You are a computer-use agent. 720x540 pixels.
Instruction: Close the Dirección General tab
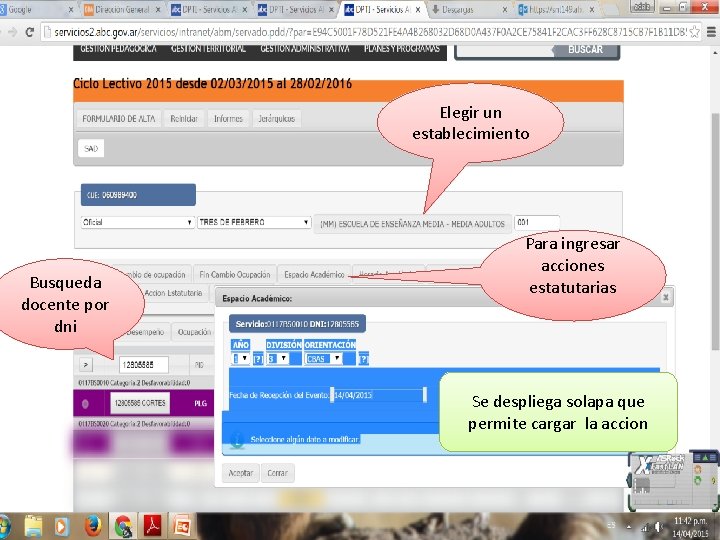[158, 9]
